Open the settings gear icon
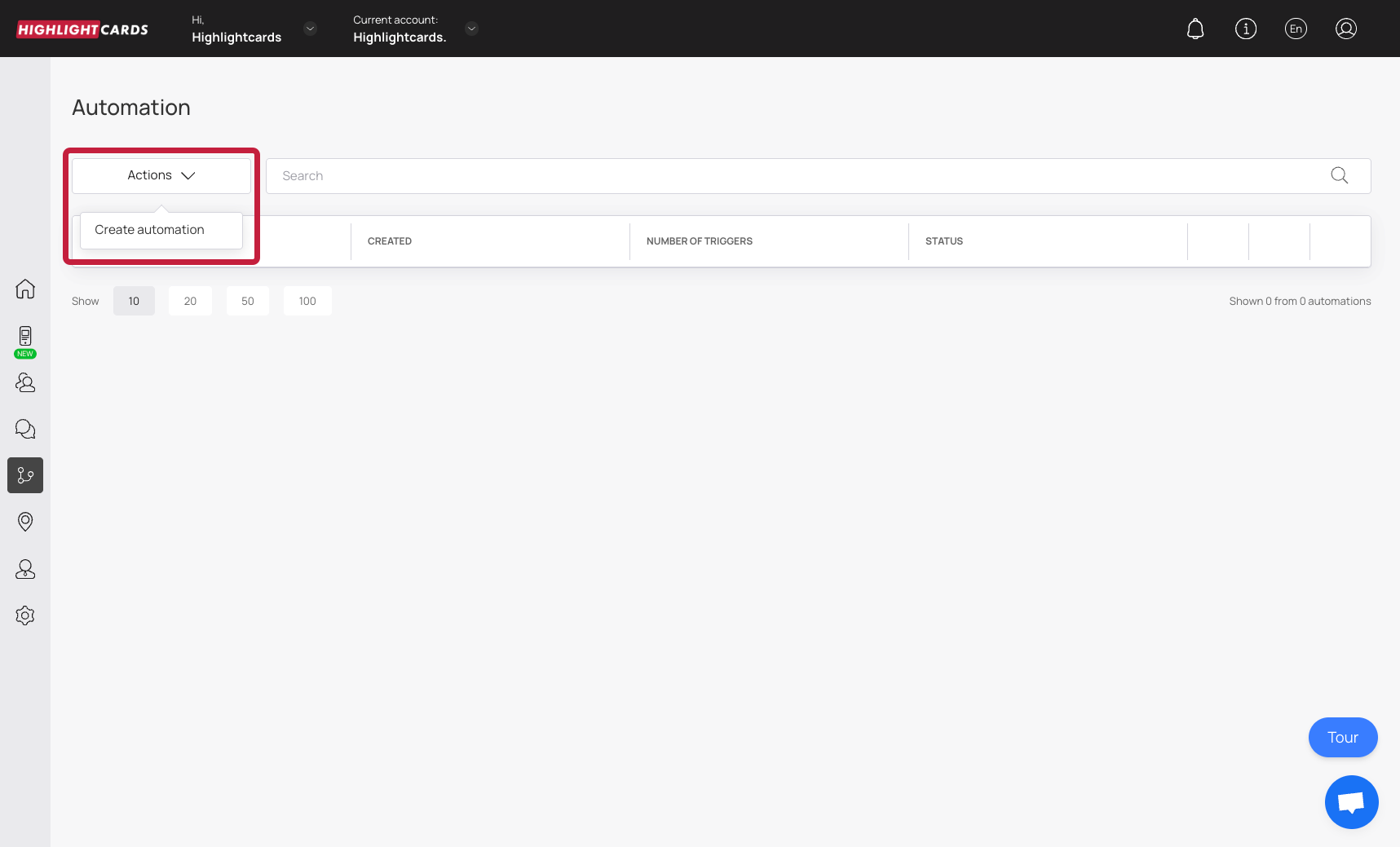 pos(25,615)
